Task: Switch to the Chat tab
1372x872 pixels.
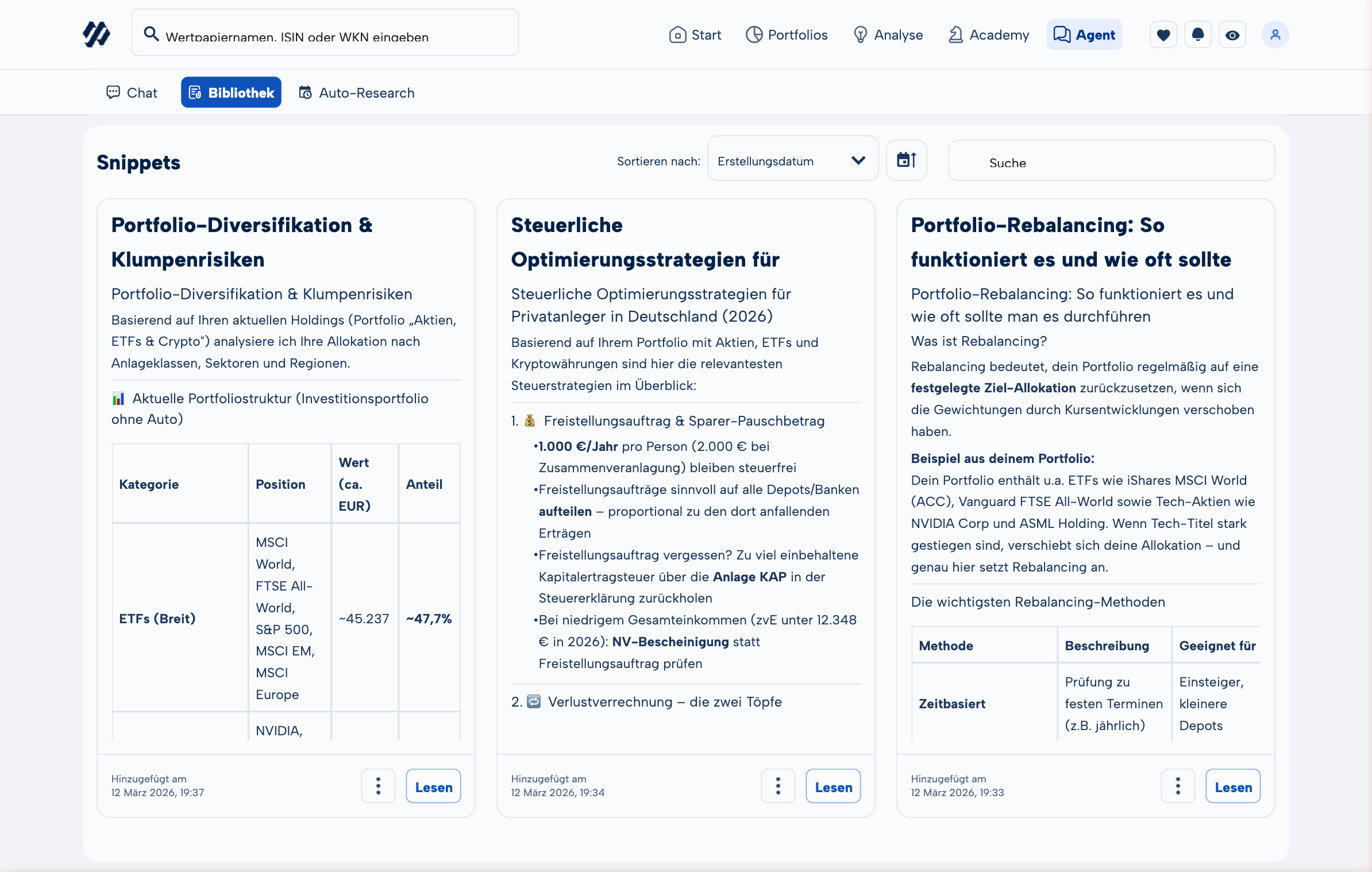Action: point(131,92)
